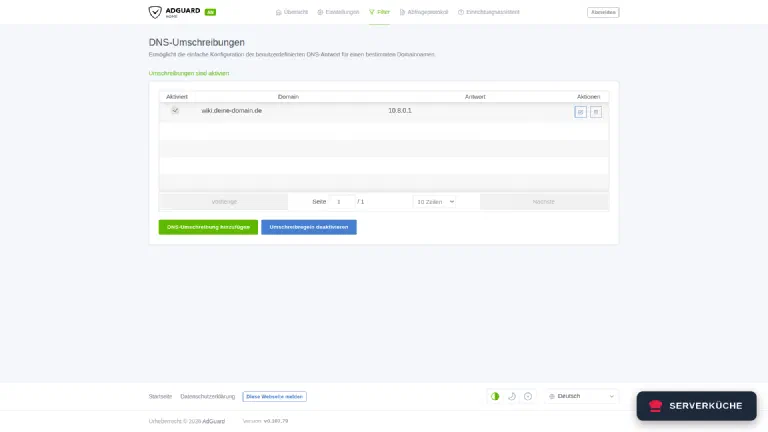This screenshot has width=768, height=432.
Task: Click the green 'on' status badge
Action: [x=211, y=12]
